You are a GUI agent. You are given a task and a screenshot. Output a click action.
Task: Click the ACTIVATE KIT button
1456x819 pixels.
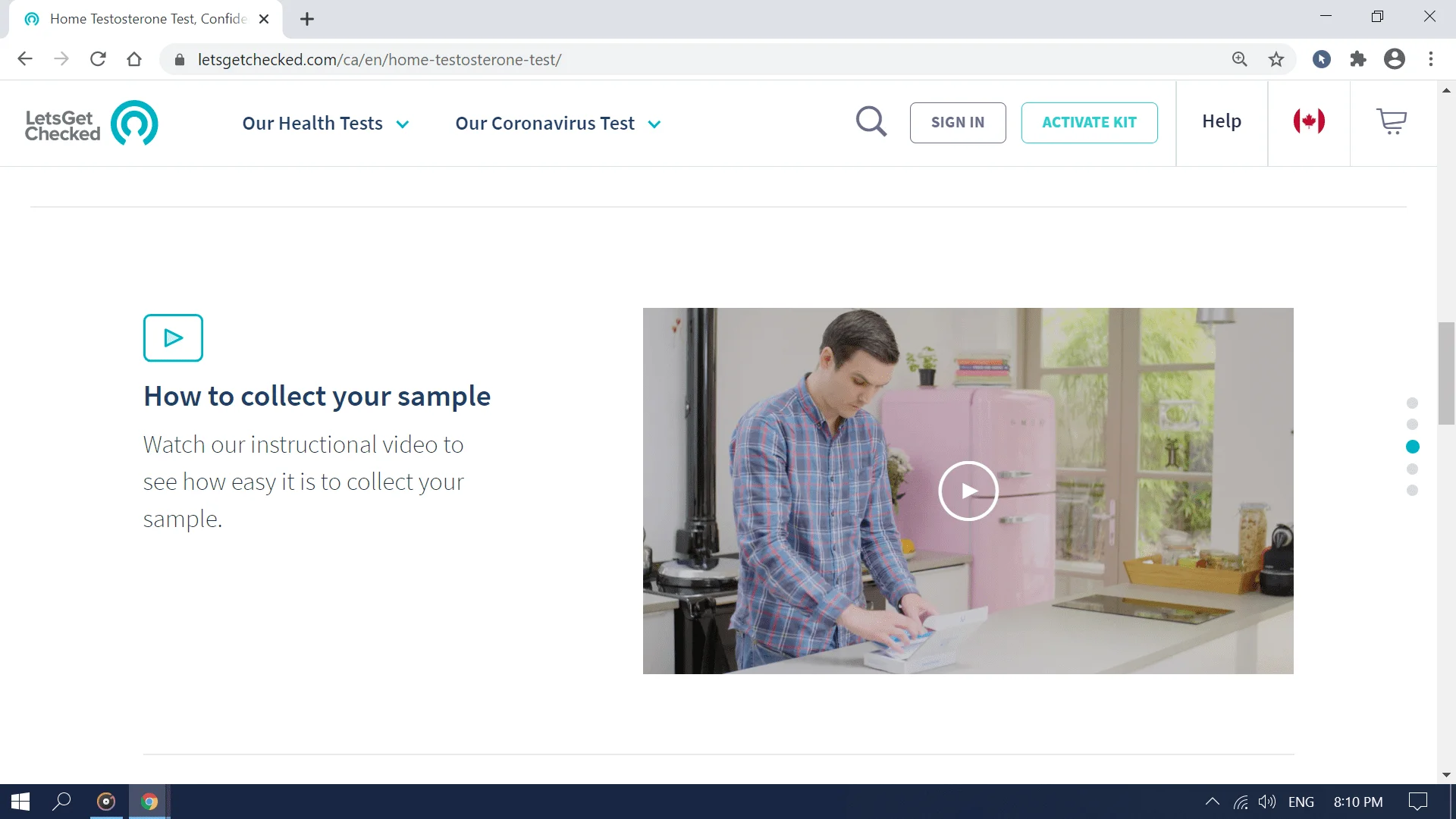[x=1089, y=122]
